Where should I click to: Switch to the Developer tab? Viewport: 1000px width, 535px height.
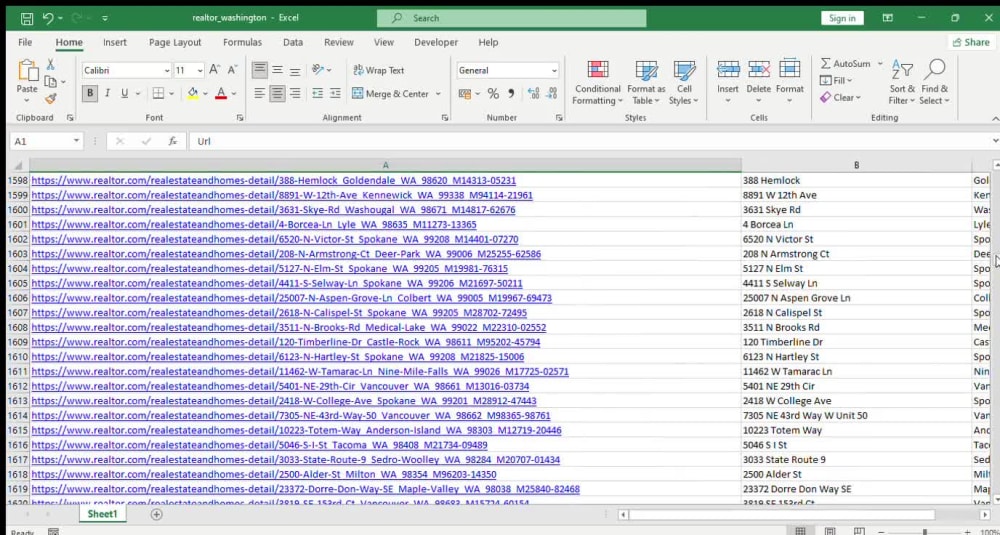(x=436, y=42)
